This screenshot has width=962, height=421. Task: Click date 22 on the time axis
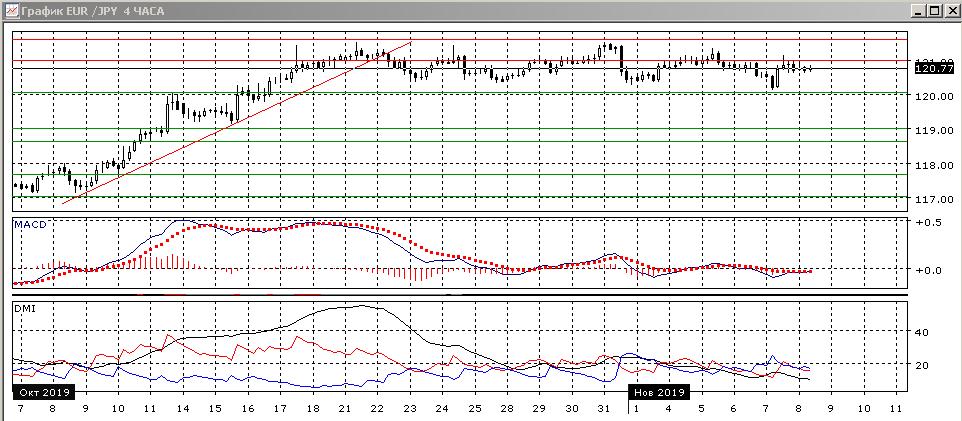tap(375, 410)
